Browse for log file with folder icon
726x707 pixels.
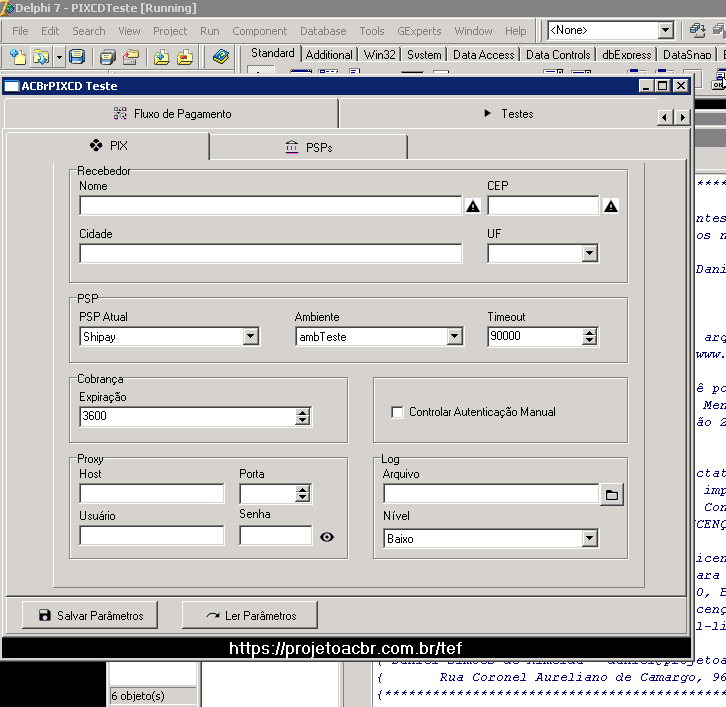612,495
